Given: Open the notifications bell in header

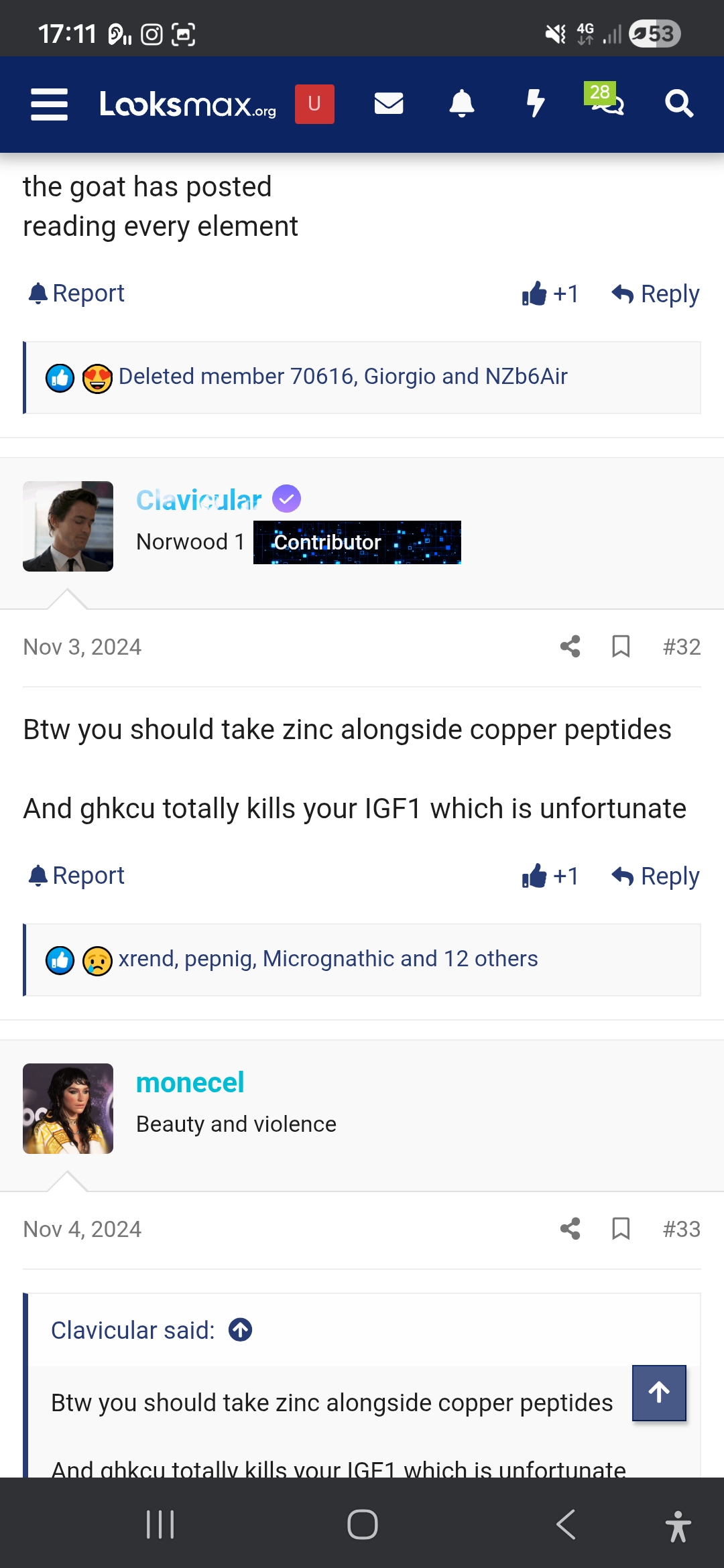Looking at the screenshot, I should 461,104.
